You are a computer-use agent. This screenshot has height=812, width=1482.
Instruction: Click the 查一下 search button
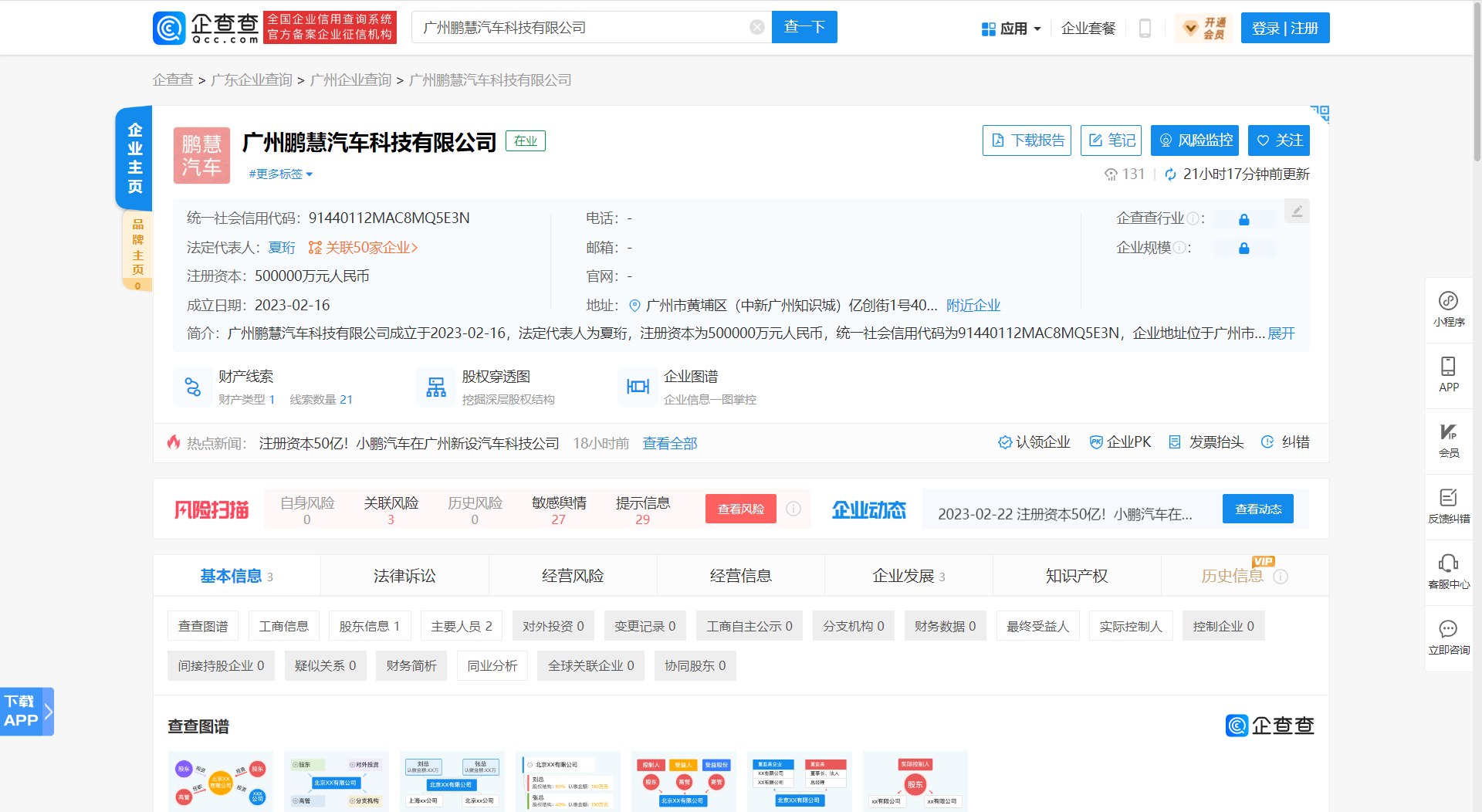click(804, 27)
